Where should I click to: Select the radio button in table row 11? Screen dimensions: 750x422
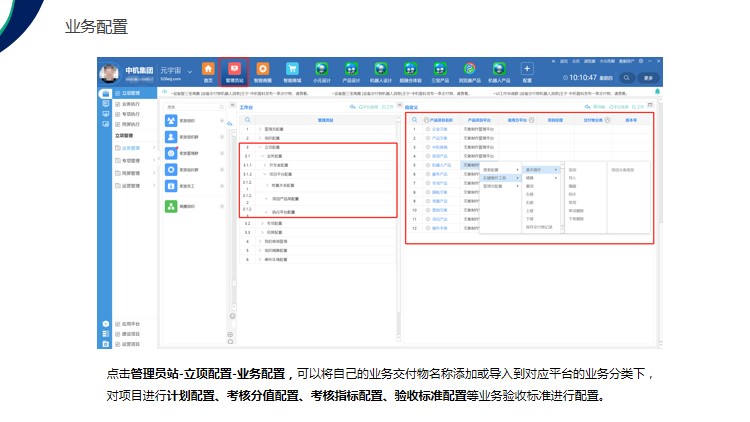coord(428,219)
